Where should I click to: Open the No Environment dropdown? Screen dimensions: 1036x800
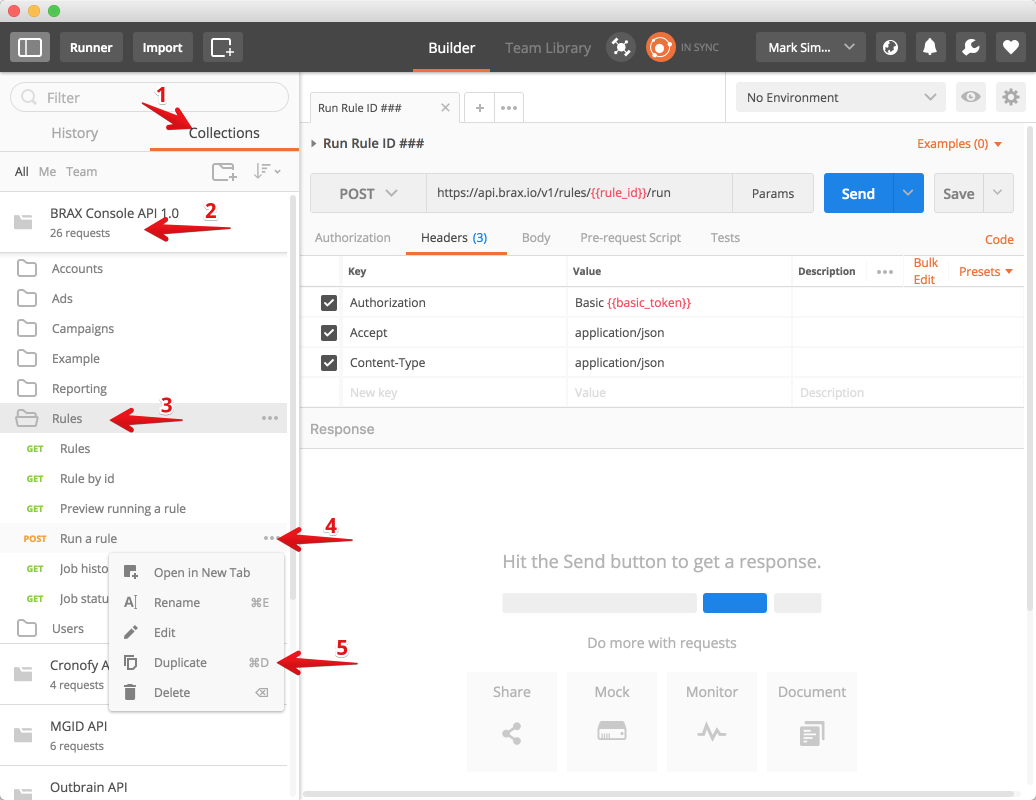(x=840, y=97)
